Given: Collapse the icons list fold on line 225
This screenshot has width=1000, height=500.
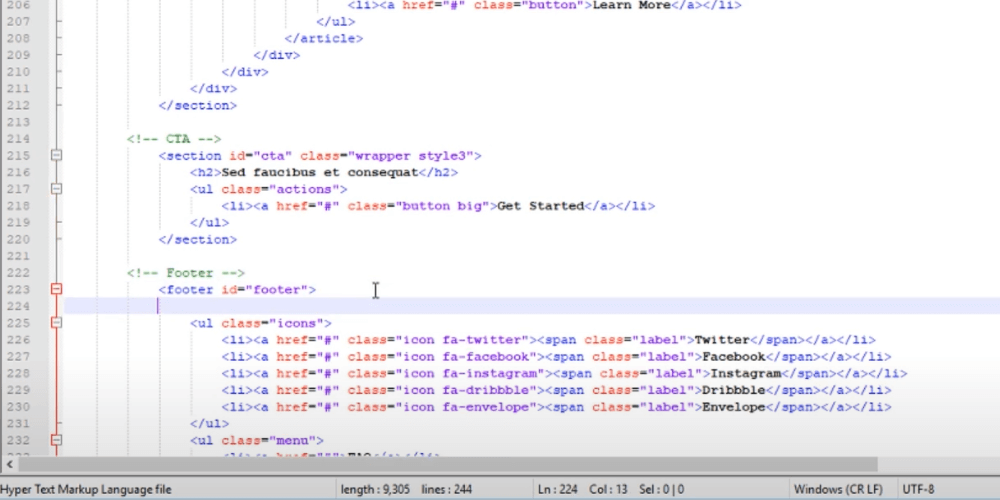Looking at the screenshot, I should pos(56,322).
